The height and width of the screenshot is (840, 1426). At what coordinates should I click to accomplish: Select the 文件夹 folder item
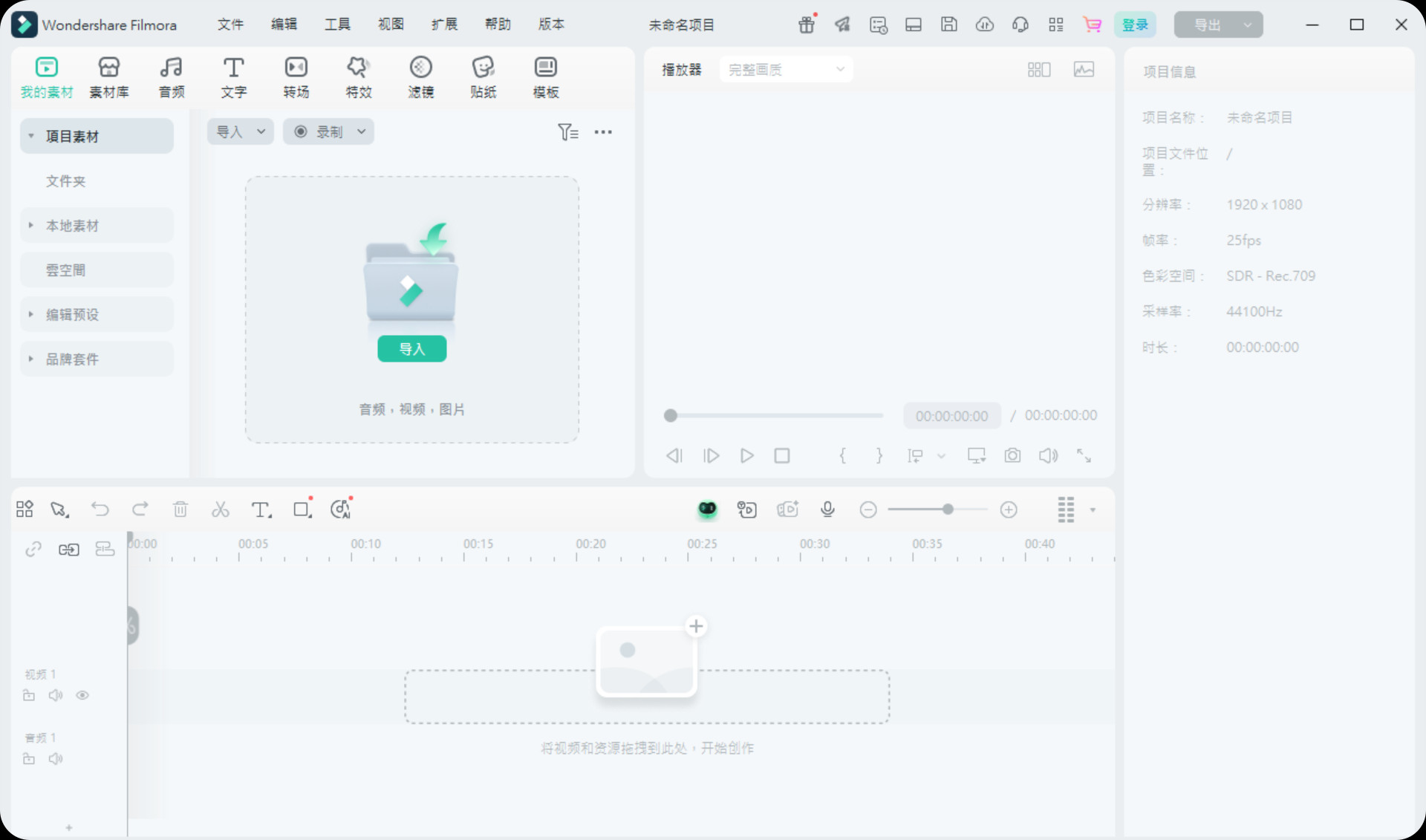pos(66,180)
